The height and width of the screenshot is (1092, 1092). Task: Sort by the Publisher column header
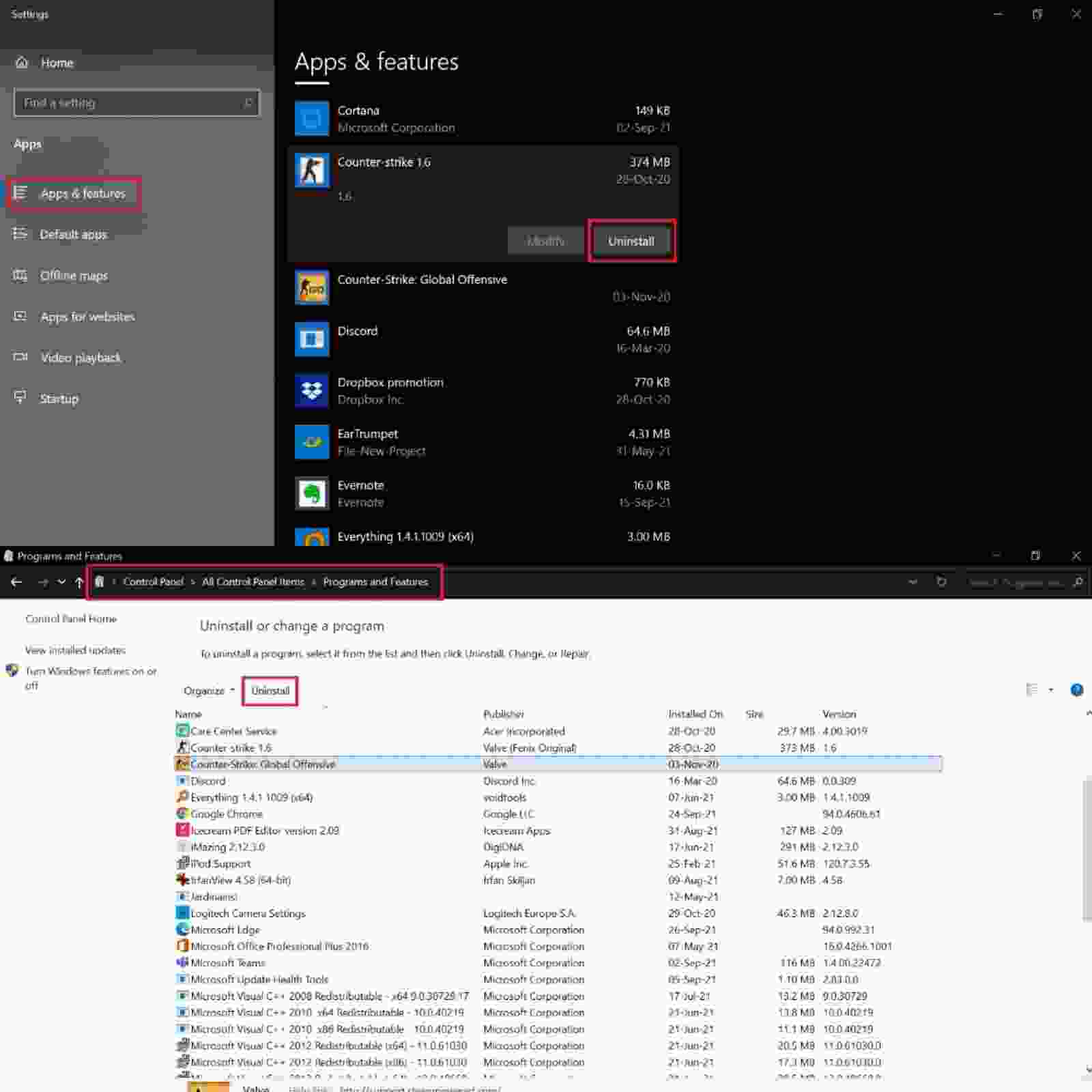tap(504, 714)
